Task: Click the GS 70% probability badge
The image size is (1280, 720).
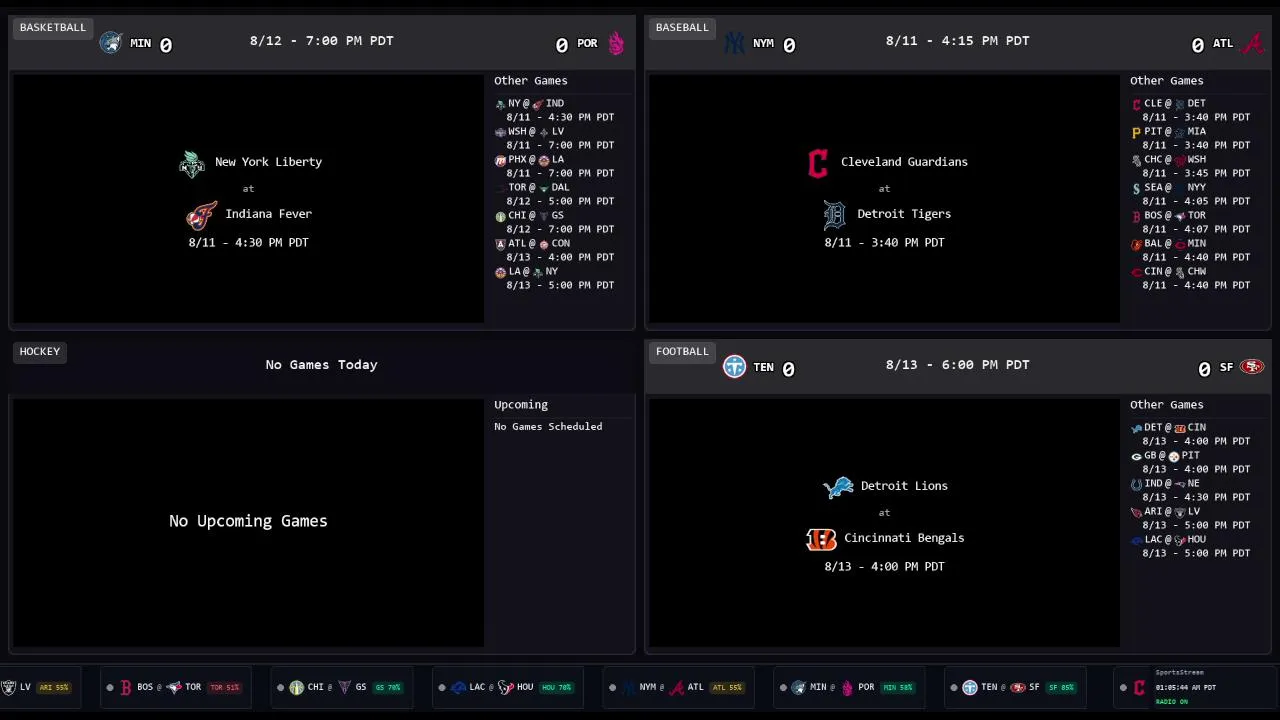Action: [388, 688]
